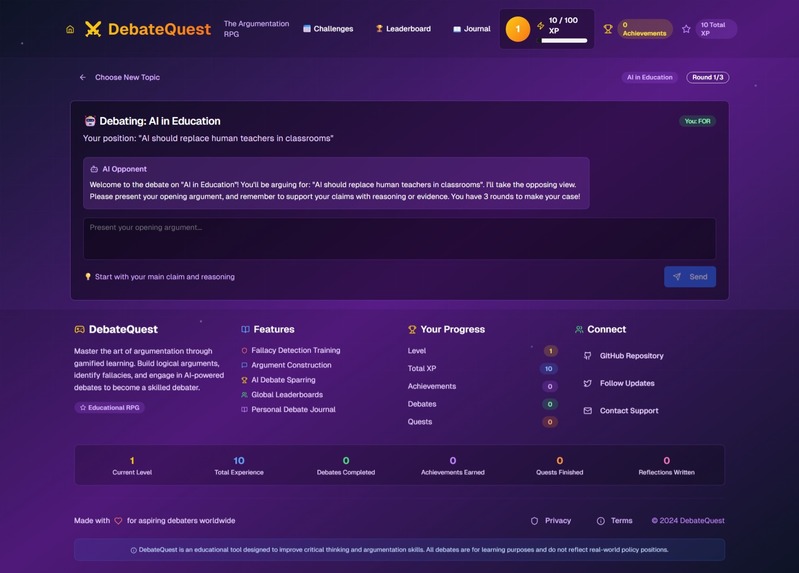Click the lightbulb hint icon

(88, 277)
